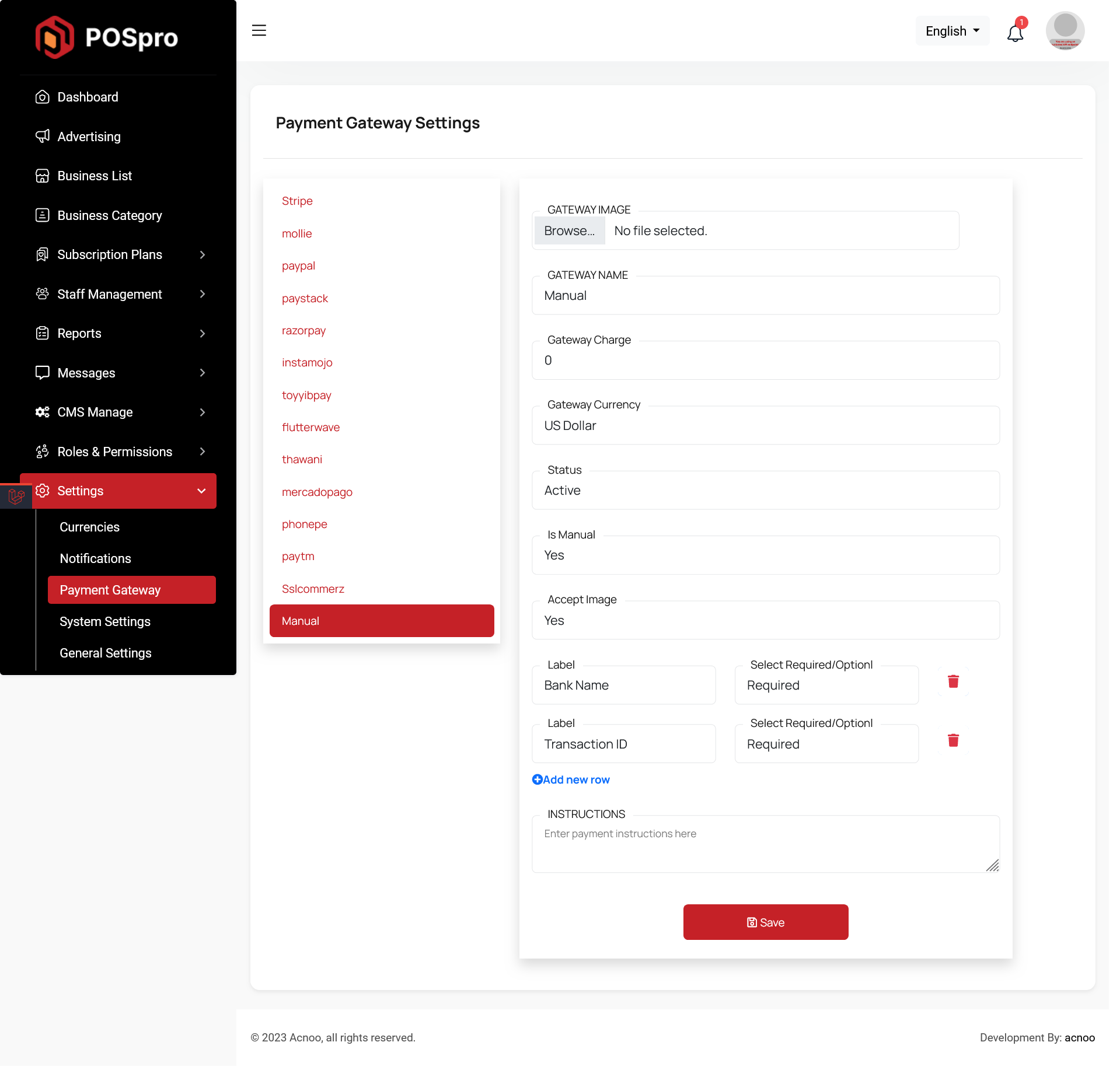Delete the Transaction ID row
Screen dimensions: 1120x1077
(x=953, y=740)
